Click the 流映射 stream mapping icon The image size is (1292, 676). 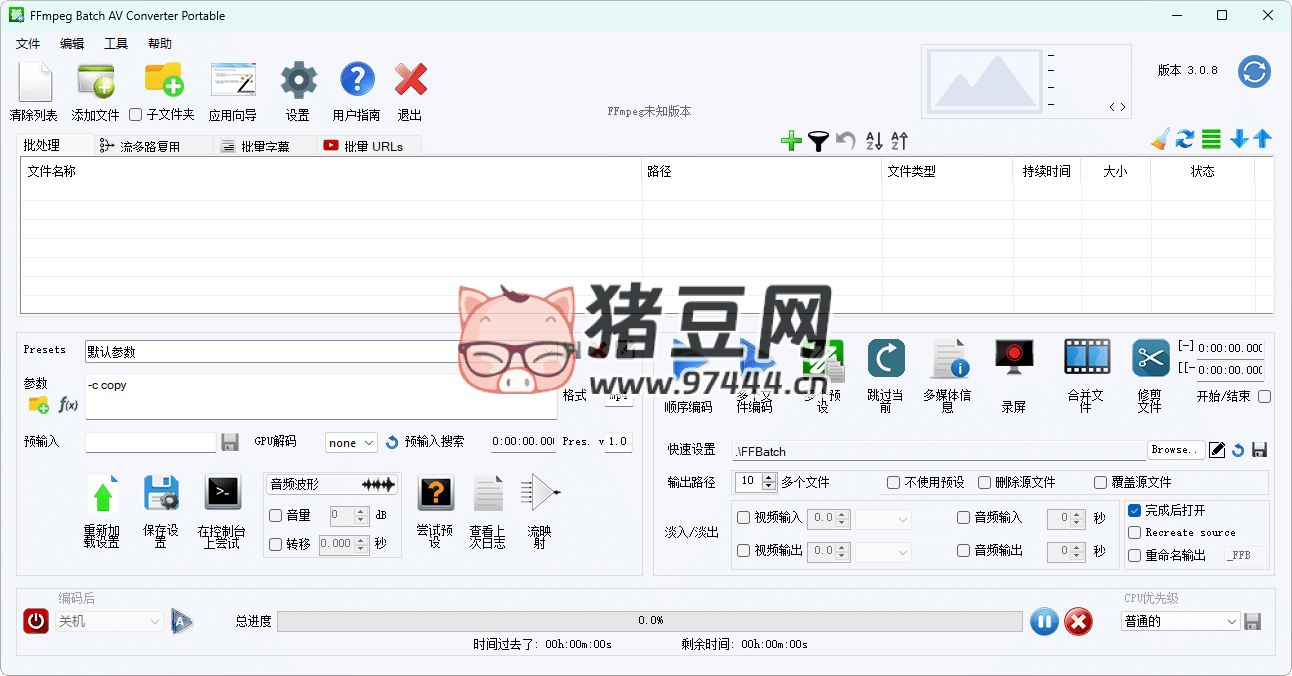(x=540, y=493)
